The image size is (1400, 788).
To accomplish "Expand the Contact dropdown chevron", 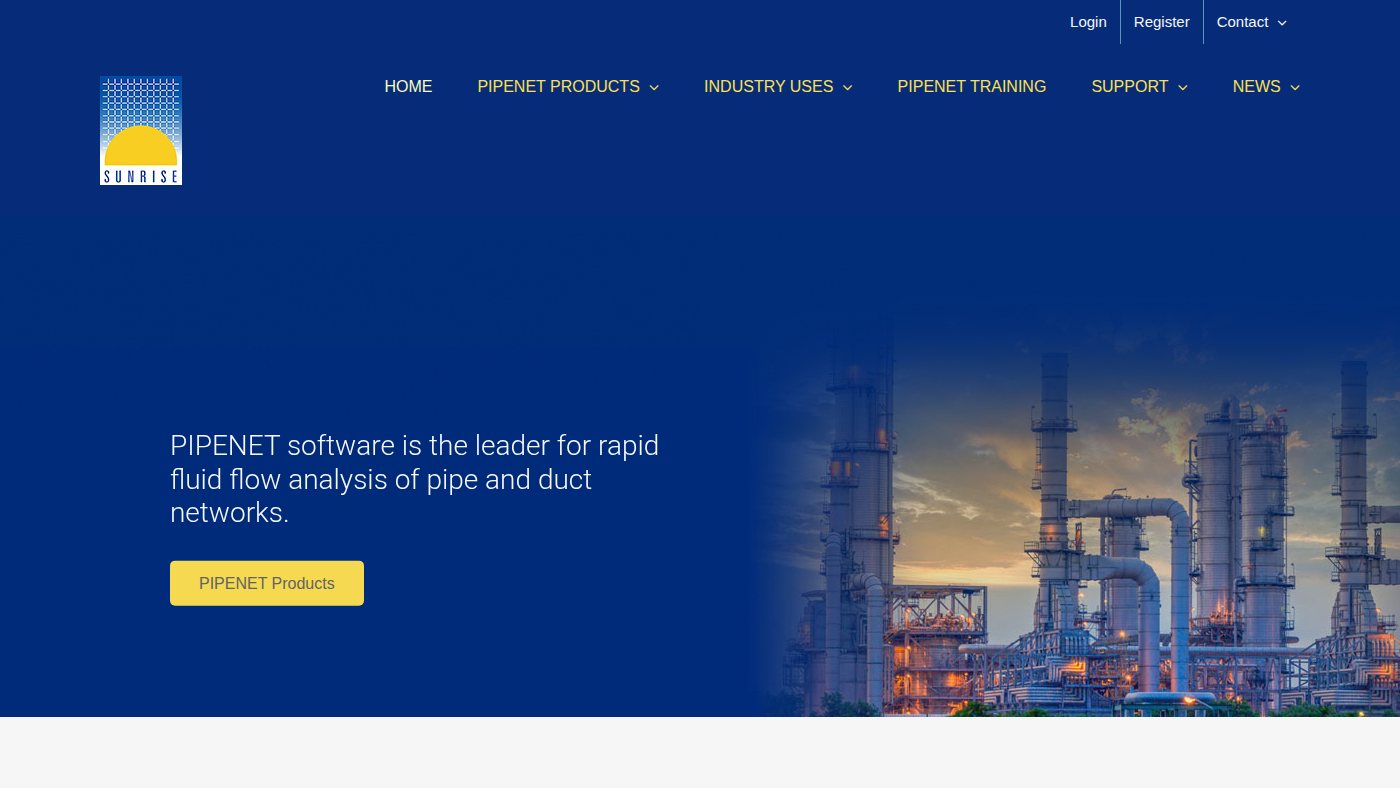I will (1282, 23).
